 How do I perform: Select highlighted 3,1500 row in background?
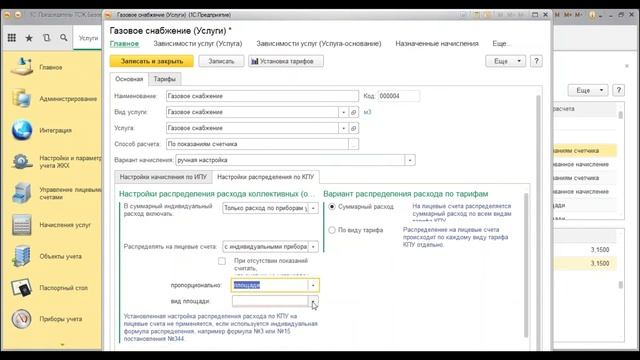[584, 263]
